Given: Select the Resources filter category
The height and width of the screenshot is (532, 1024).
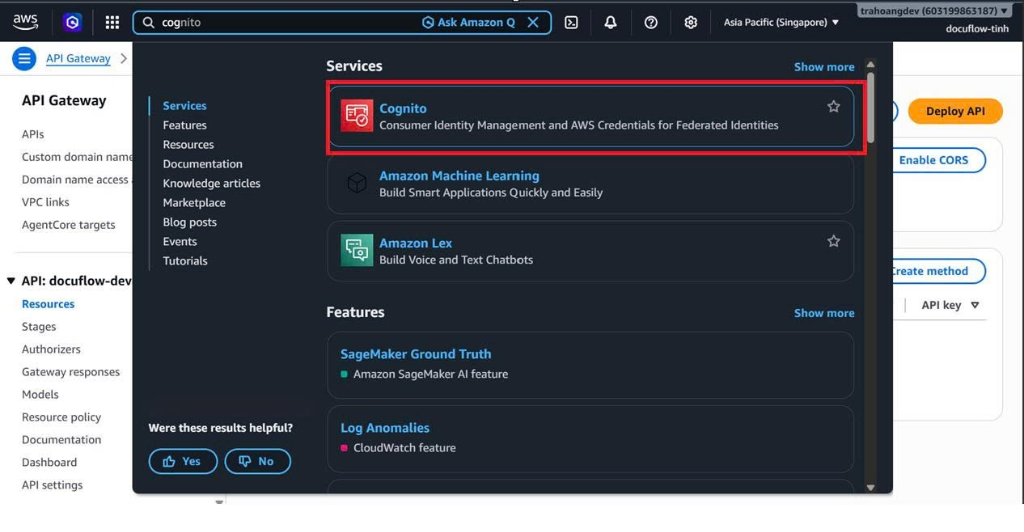Looking at the screenshot, I should click(188, 144).
